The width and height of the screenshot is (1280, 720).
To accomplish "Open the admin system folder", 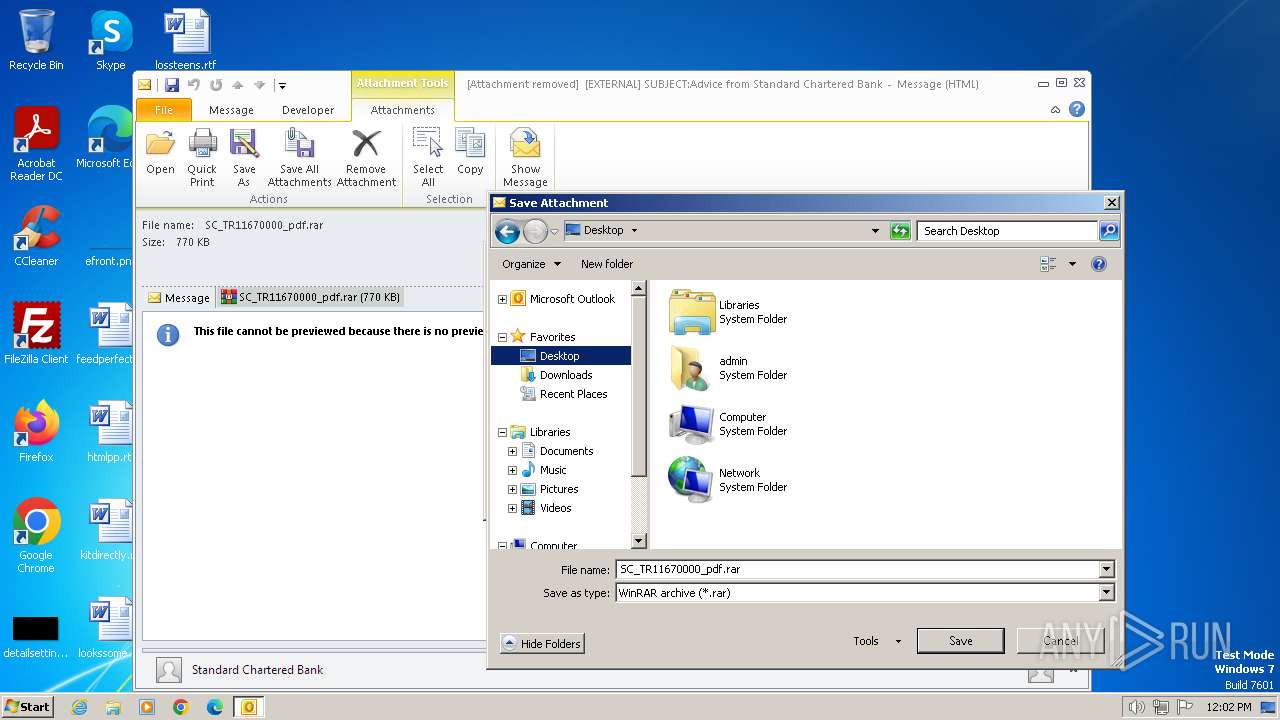I will [x=729, y=368].
